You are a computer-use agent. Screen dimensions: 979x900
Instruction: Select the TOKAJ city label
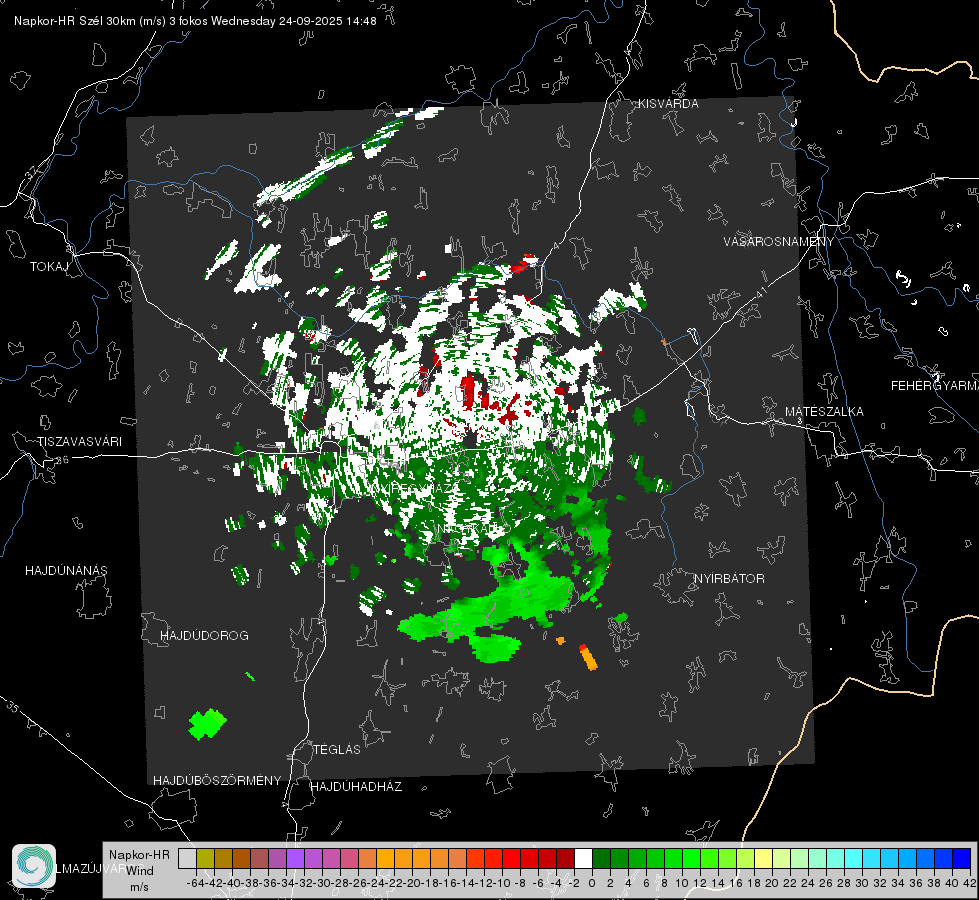pyautogui.click(x=49, y=267)
